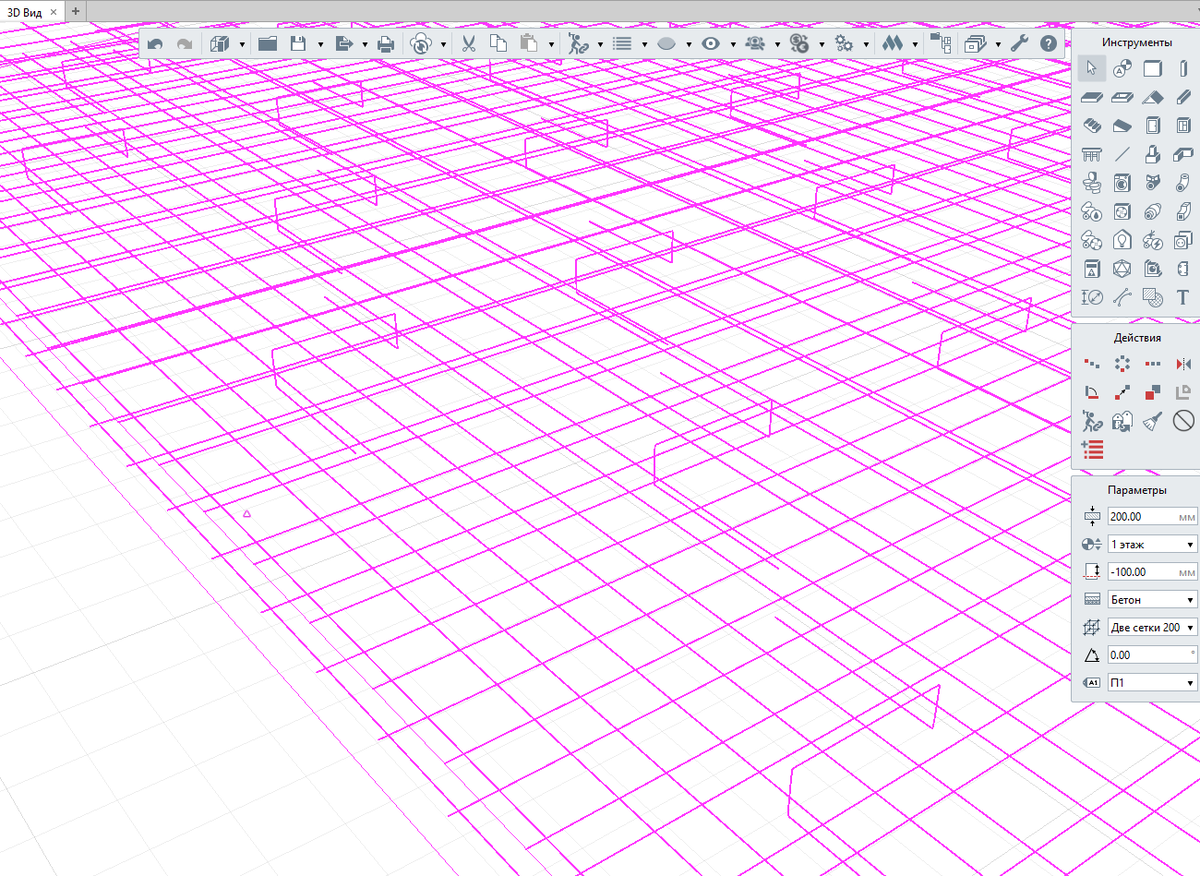Choose the Railing tool

click(x=1091, y=154)
